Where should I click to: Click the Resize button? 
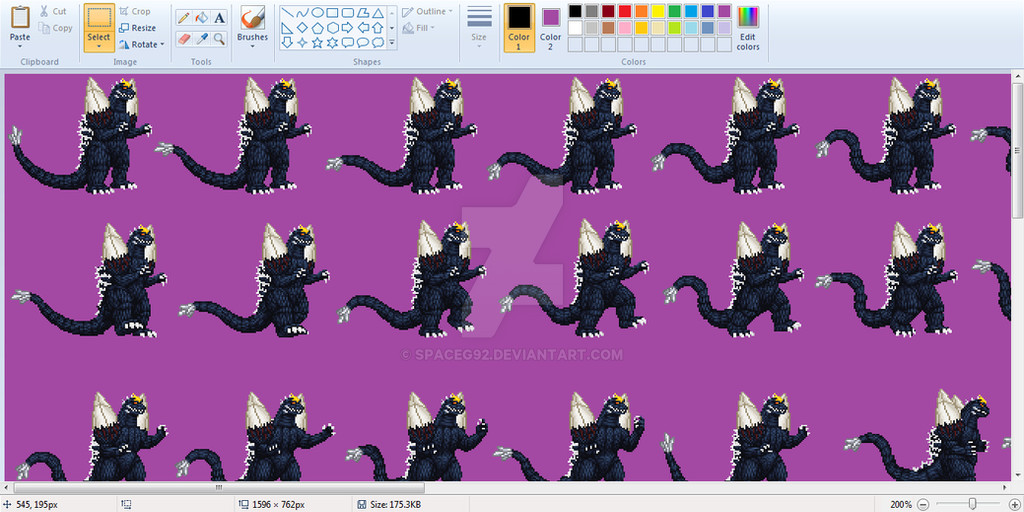(137, 28)
